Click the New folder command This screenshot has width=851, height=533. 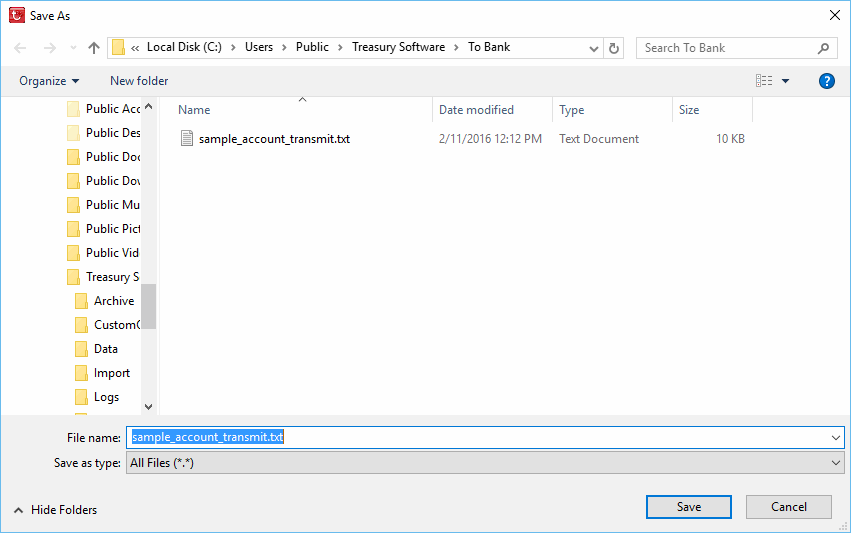pos(139,81)
